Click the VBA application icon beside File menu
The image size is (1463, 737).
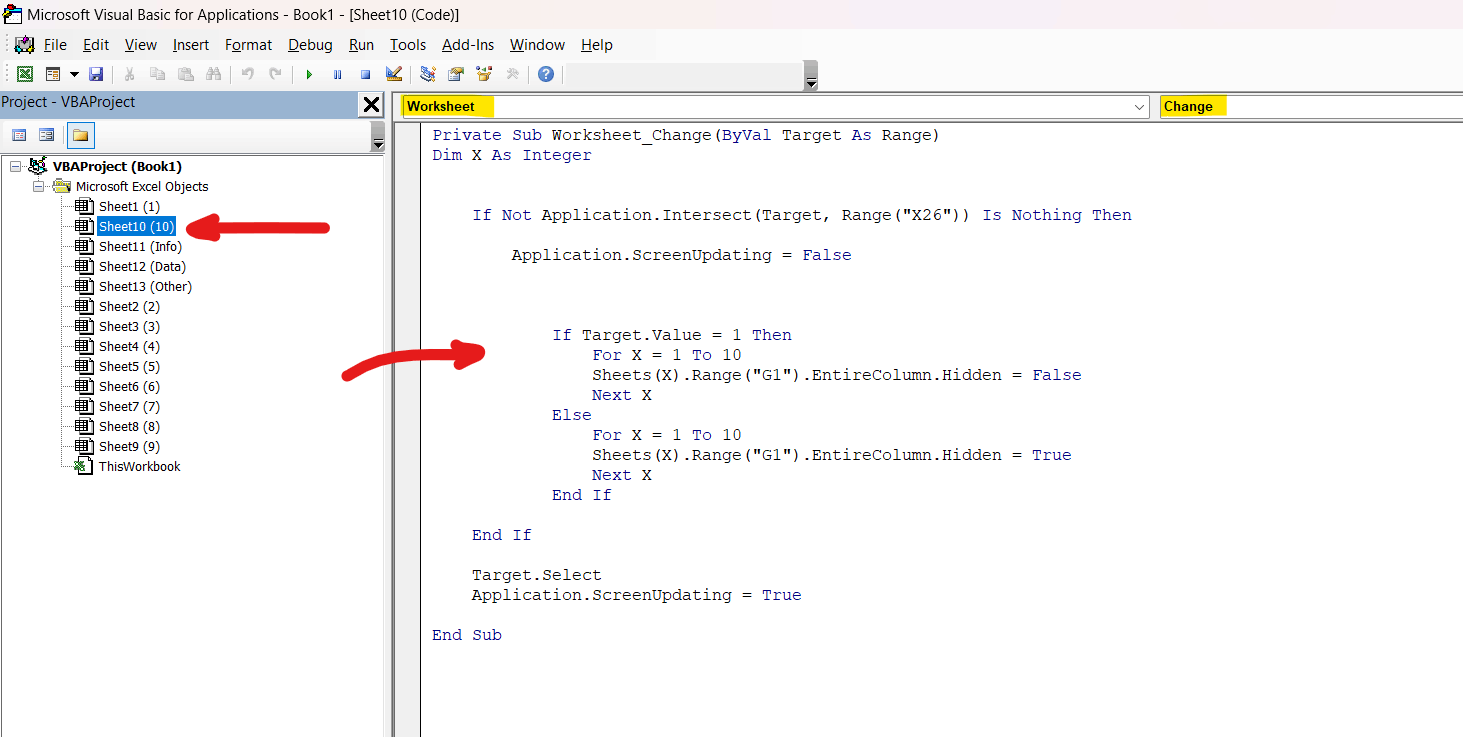[24, 45]
